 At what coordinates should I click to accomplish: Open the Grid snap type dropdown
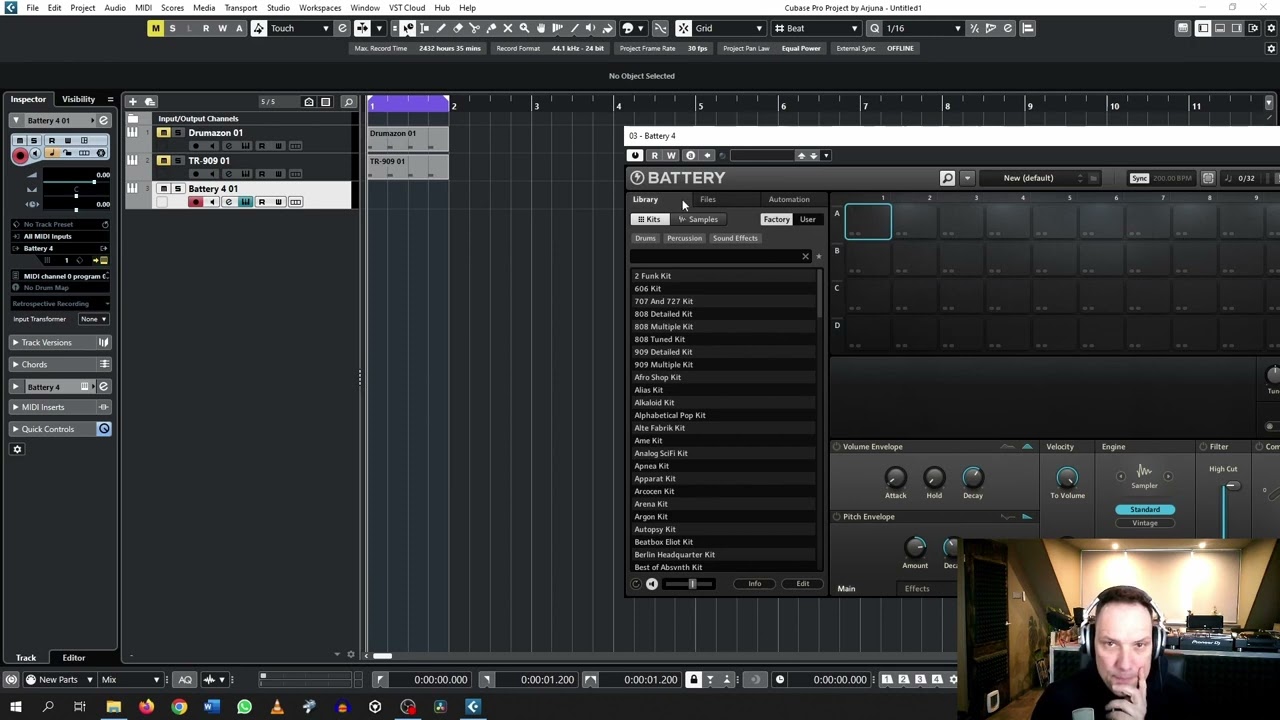729,28
